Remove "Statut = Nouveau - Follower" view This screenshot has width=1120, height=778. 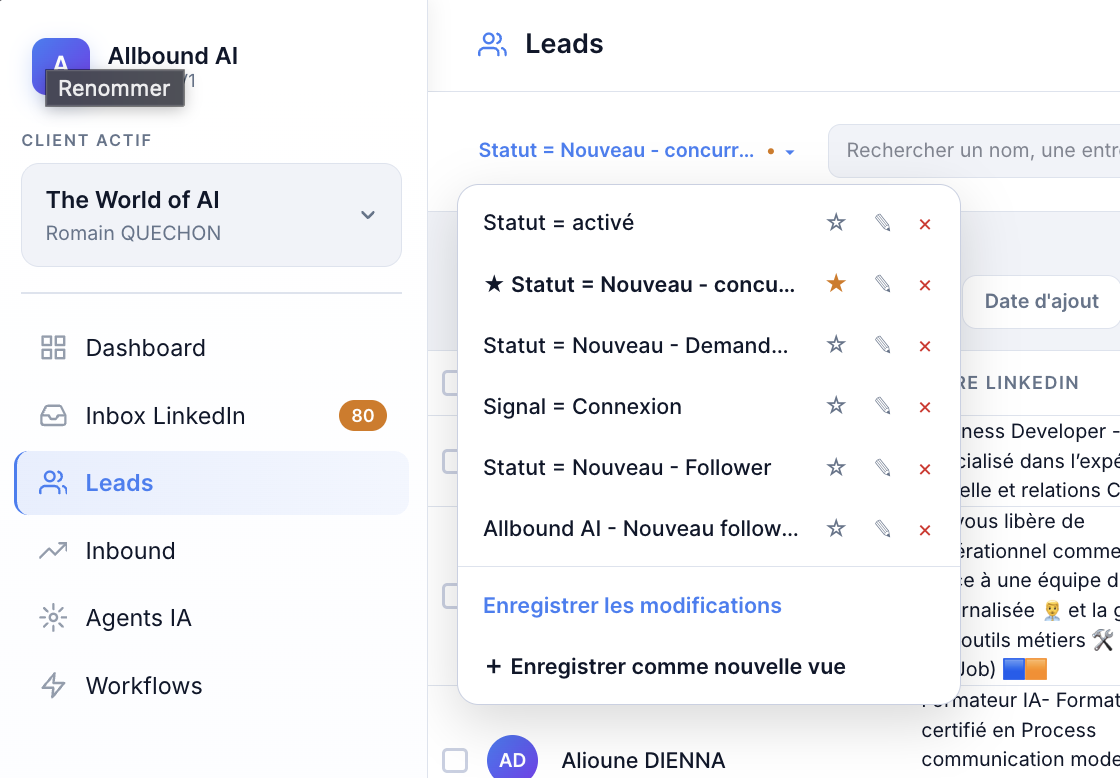[925, 469]
